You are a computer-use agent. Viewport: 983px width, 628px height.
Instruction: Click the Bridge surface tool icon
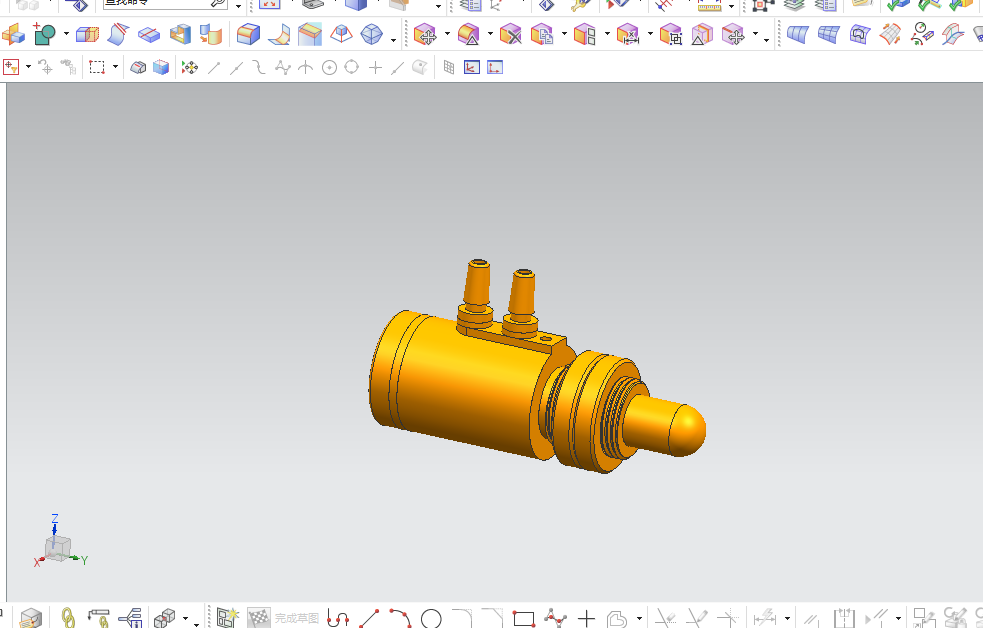952,34
